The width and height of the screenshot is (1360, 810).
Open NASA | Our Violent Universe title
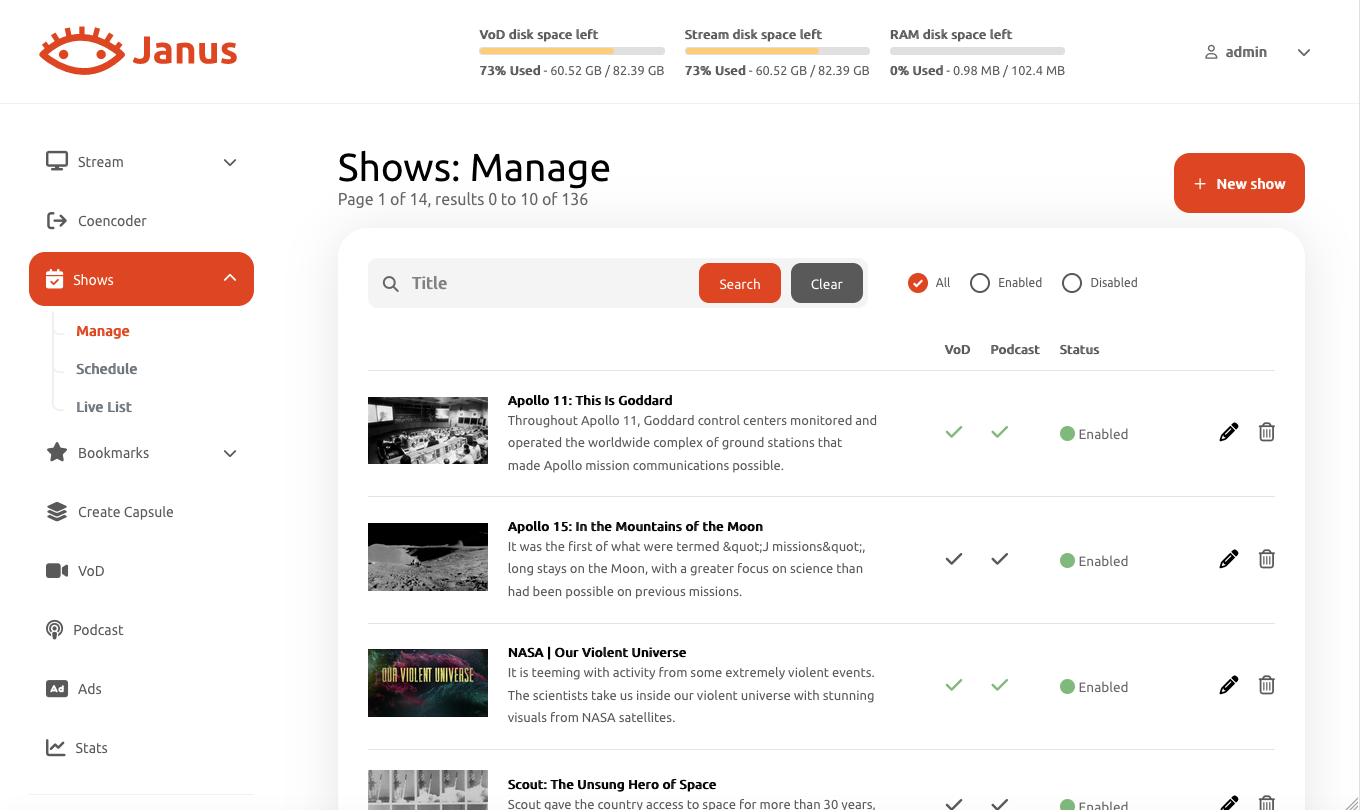[x=597, y=652]
